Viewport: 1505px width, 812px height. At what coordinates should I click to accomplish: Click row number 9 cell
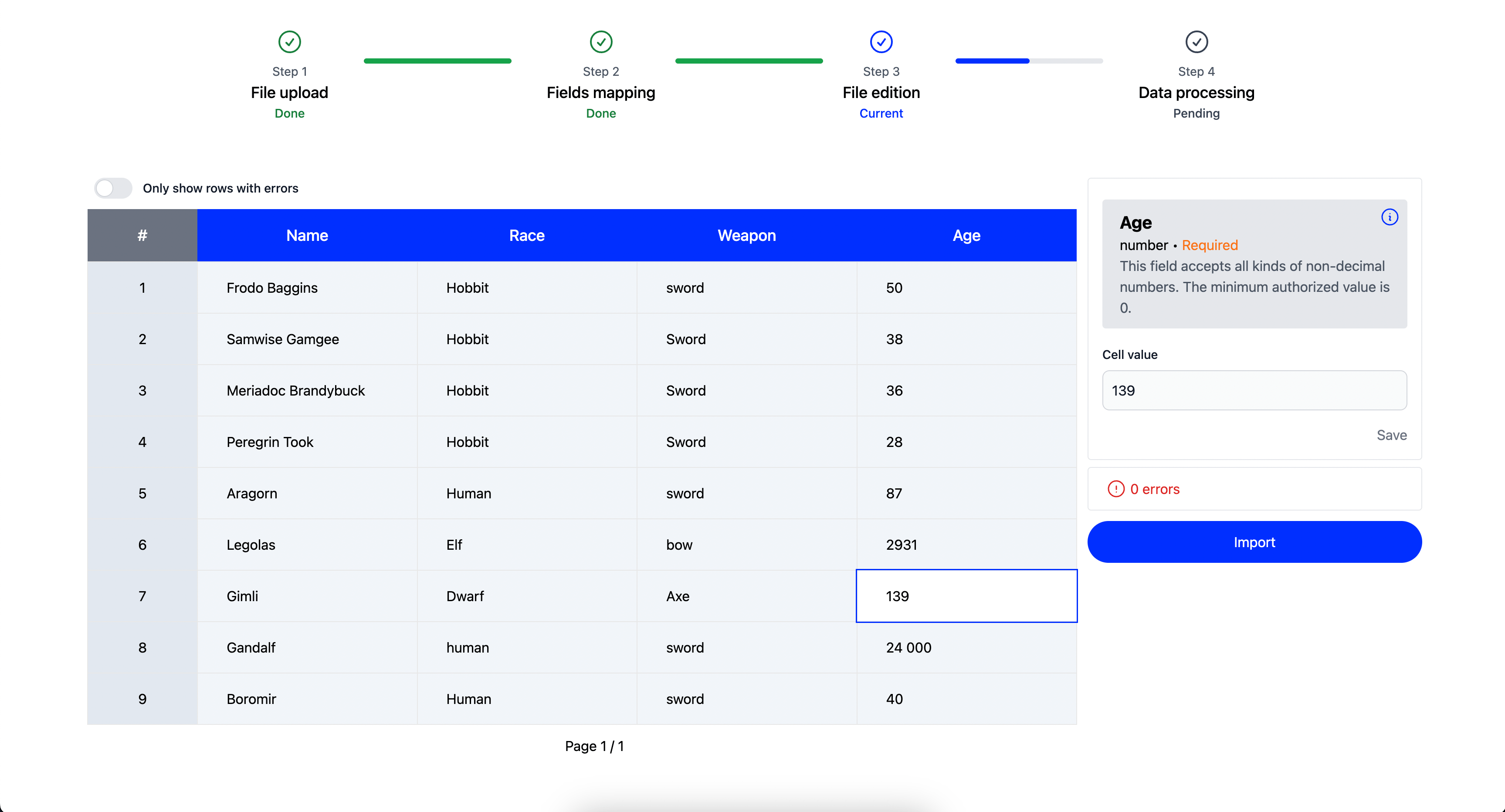[x=142, y=699]
